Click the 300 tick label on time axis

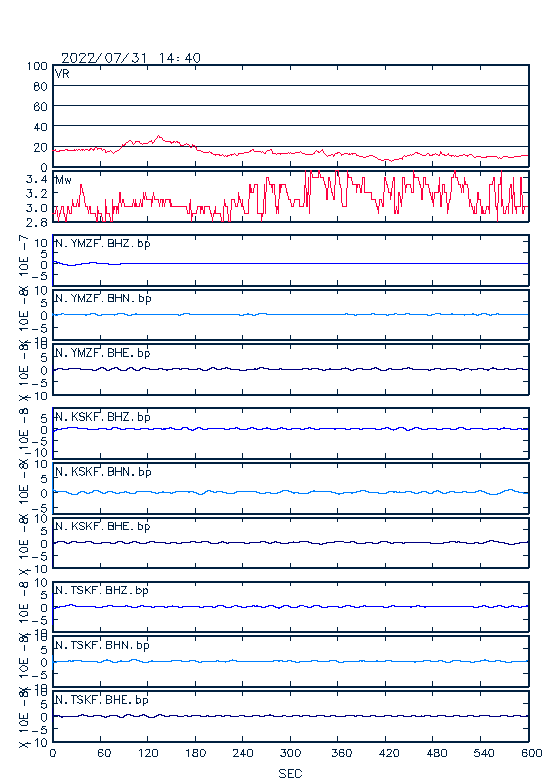(x=290, y=753)
